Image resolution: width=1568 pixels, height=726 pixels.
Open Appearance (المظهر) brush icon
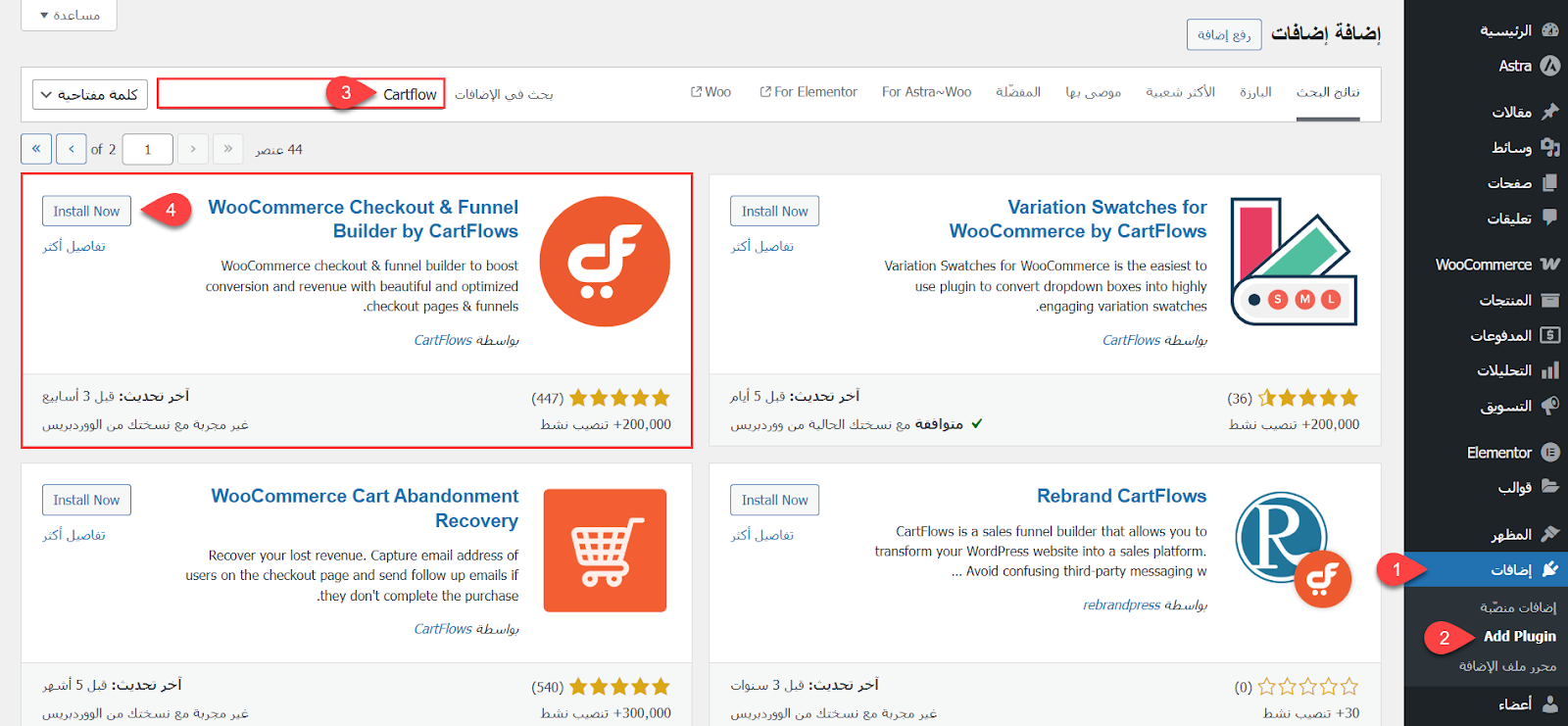coord(1549,534)
